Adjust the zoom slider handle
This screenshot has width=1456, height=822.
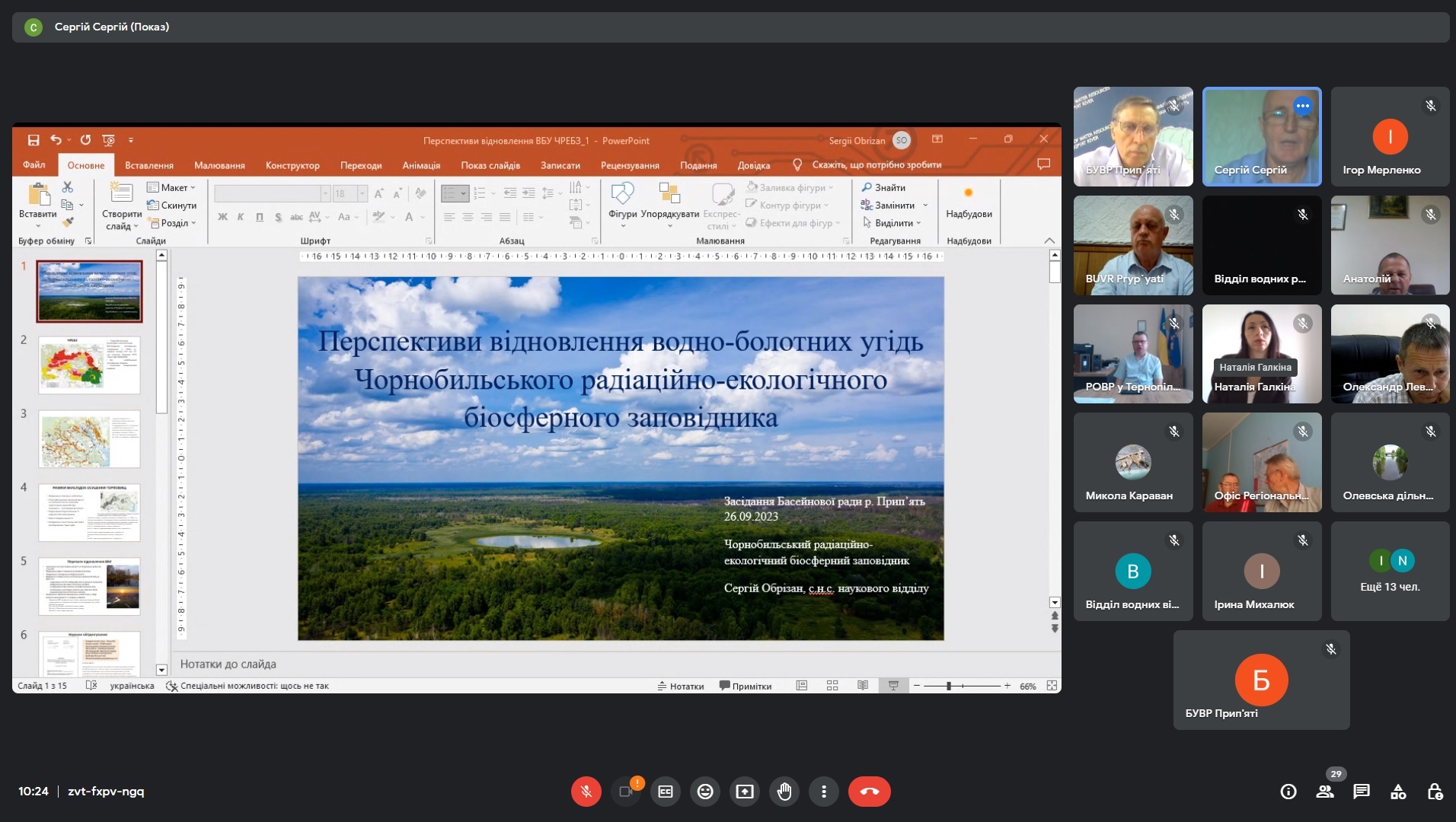949,686
